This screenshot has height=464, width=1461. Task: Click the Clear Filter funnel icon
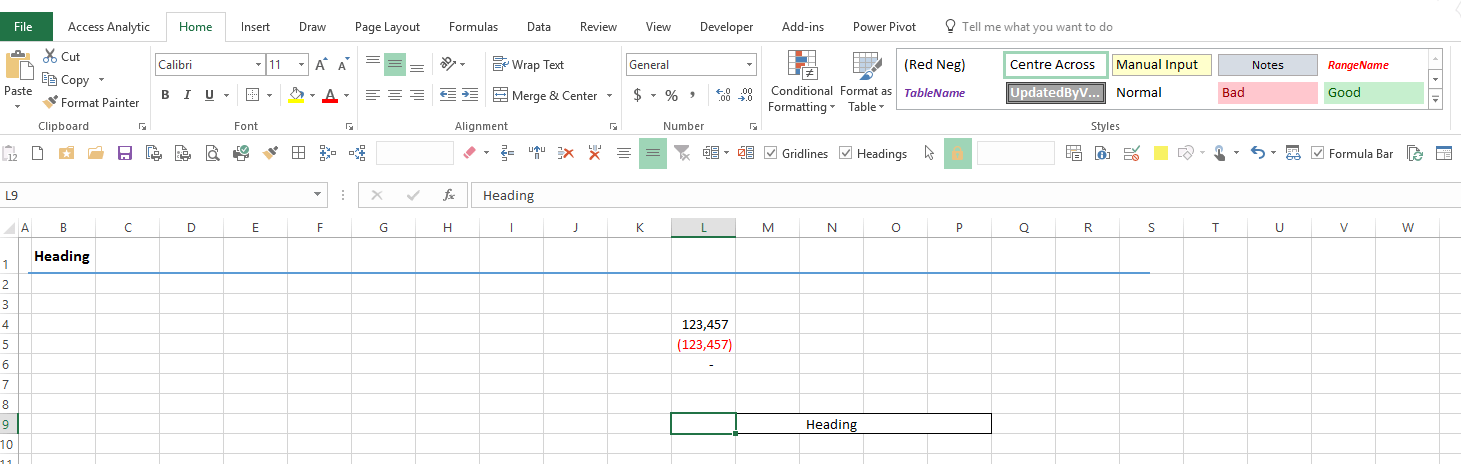[x=682, y=153]
